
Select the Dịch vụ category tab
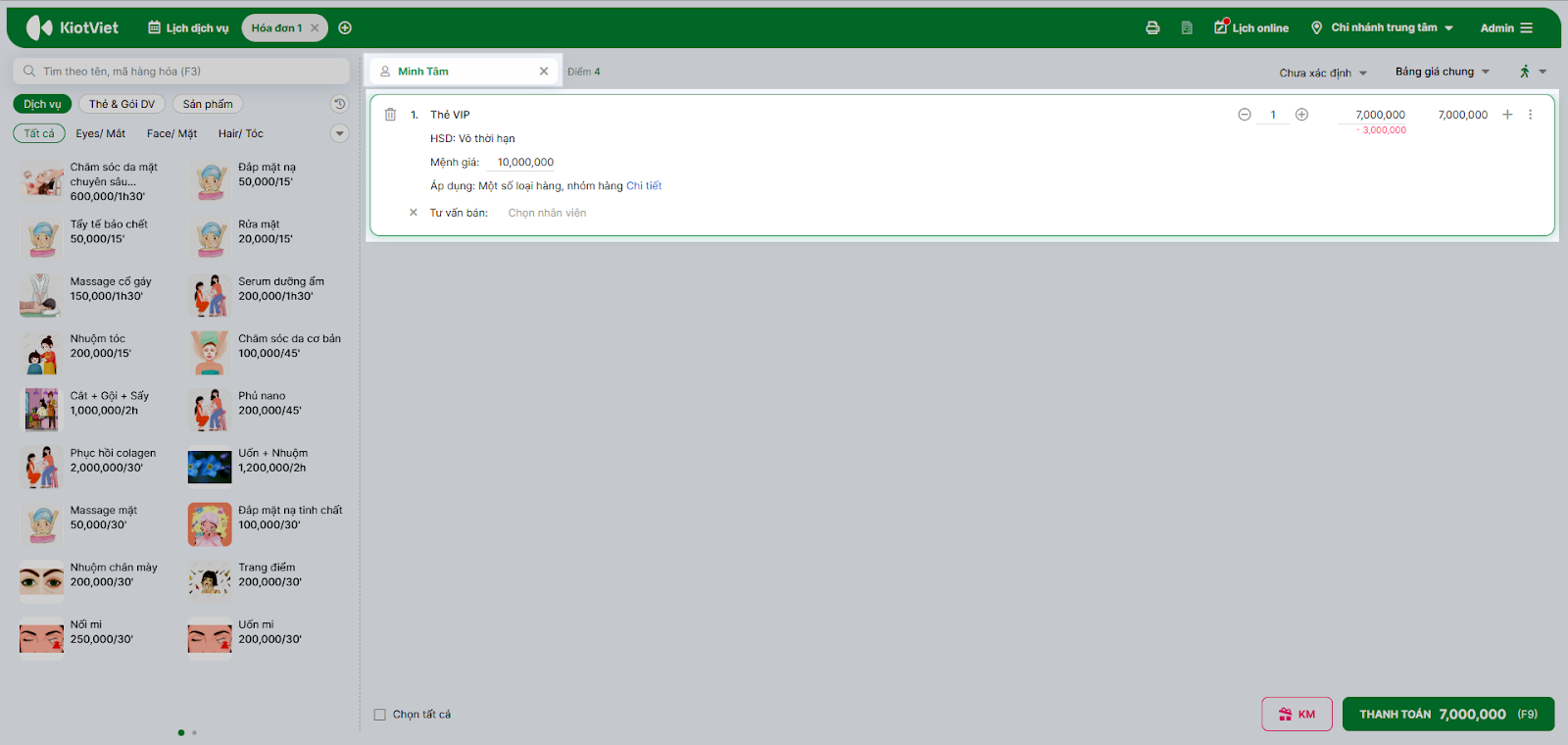(42, 104)
